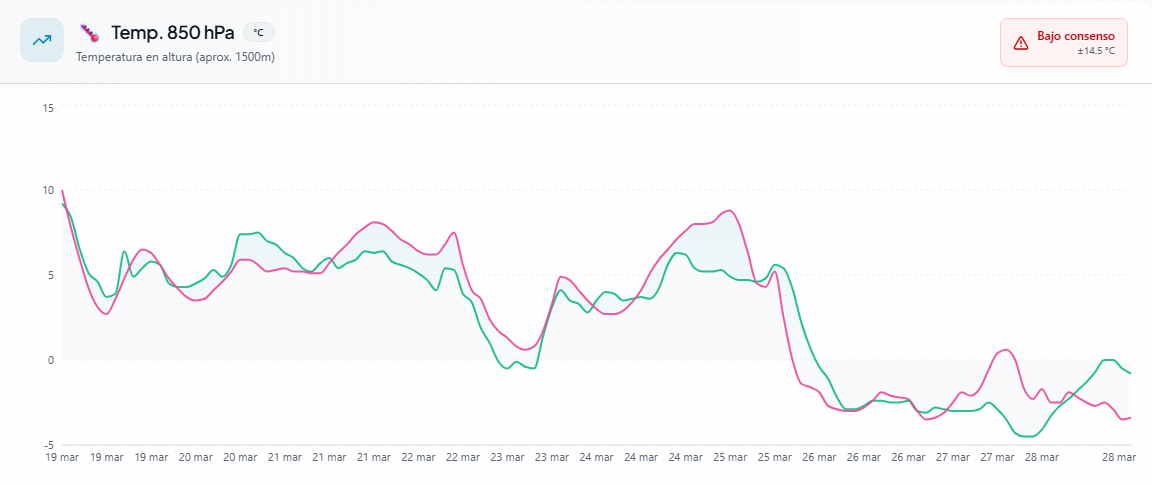This screenshot has height=484, width=1152.
Task: Select the Temp. 850 hPa title
Action: point(172,33)
